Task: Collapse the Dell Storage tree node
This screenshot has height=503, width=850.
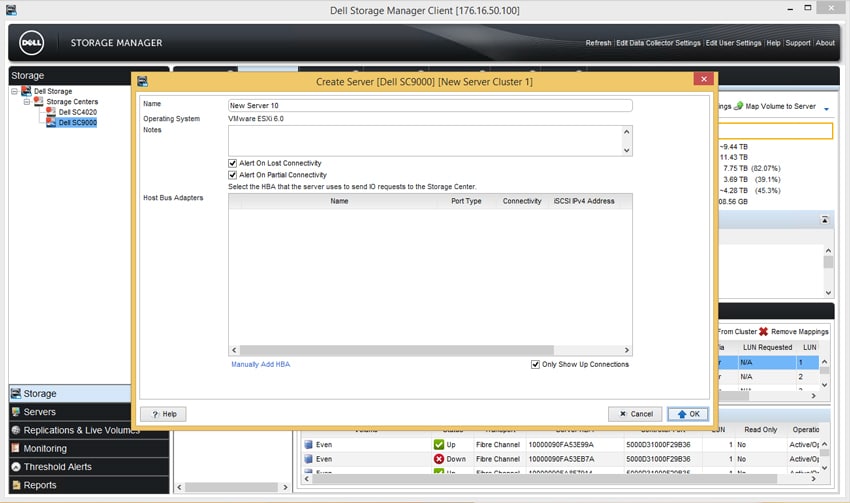Action: click(15, 92)
